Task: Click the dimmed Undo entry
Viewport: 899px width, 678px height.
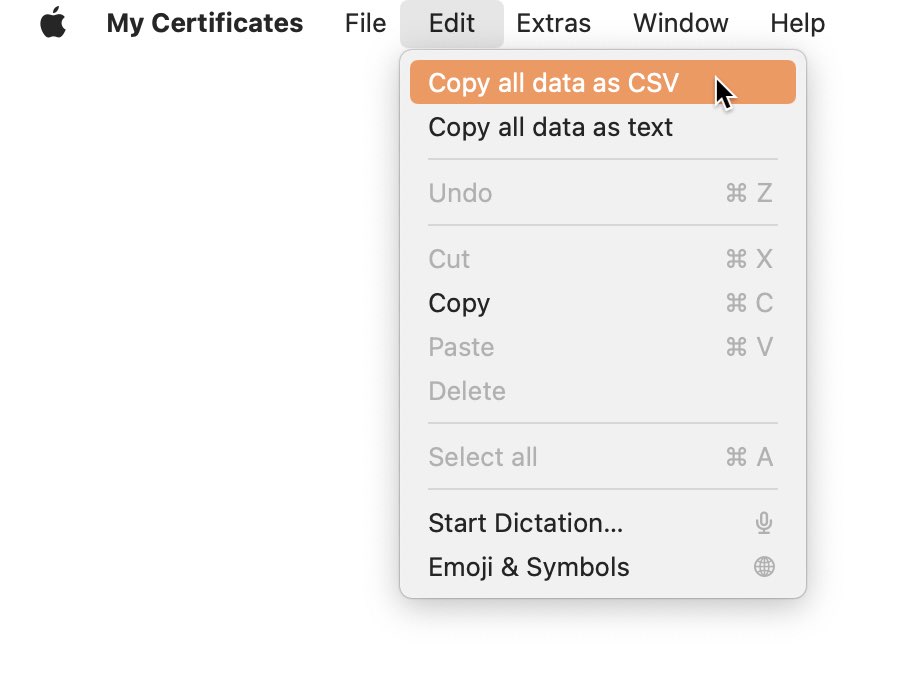Action: point(603,193)
